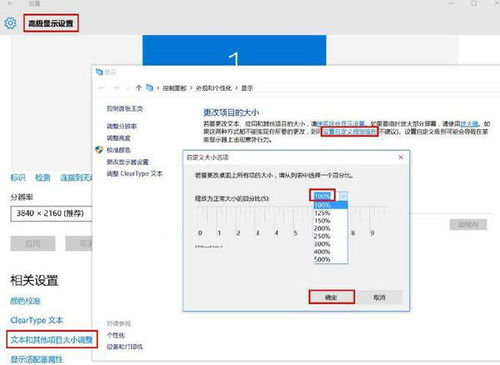Open 颜色校准 under related settings
This screenshot has width=500, height=365.
pos(25,301)
